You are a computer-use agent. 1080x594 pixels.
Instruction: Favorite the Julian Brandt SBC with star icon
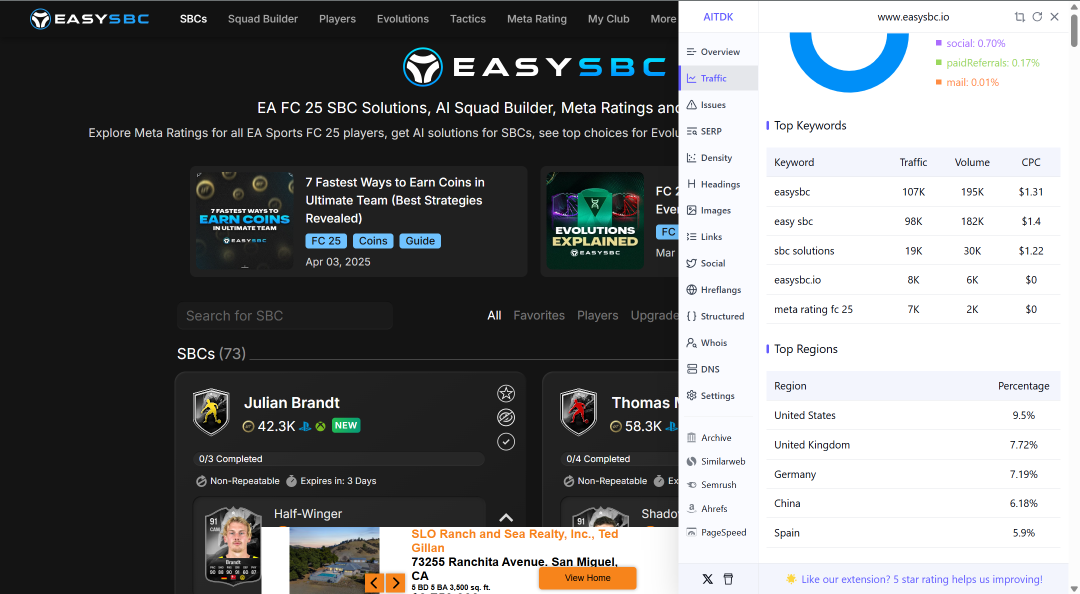pyautogui.click(x=506, y=393)
